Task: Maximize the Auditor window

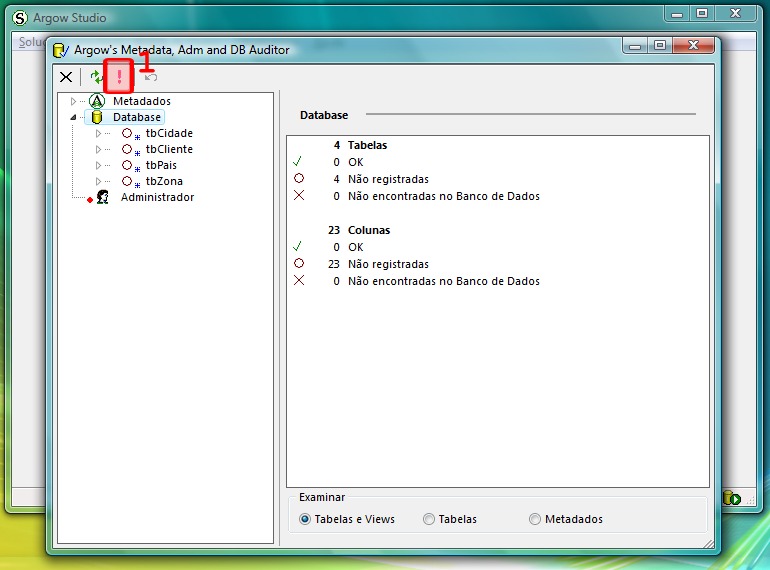Action: (660, 46)
